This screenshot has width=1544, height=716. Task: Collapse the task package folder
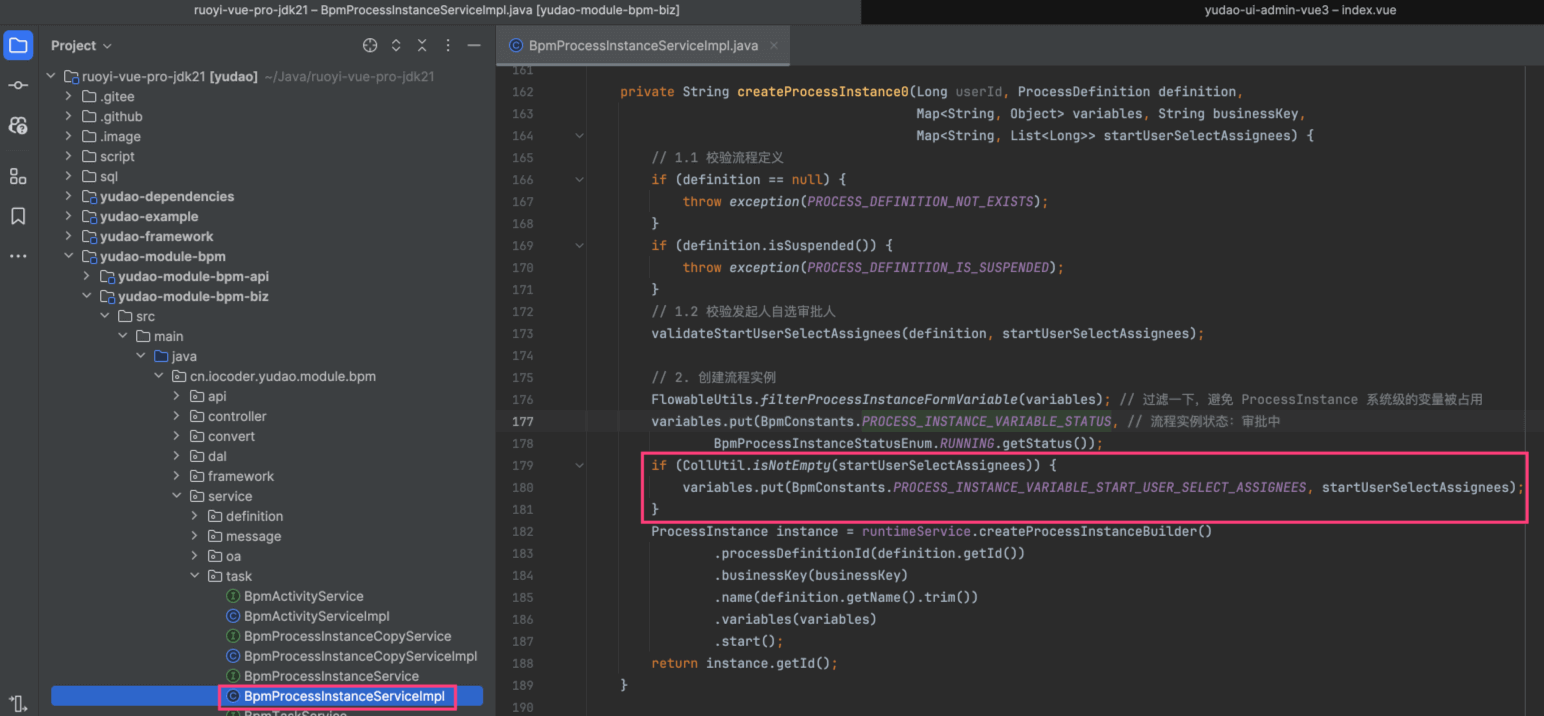(195, 576)
